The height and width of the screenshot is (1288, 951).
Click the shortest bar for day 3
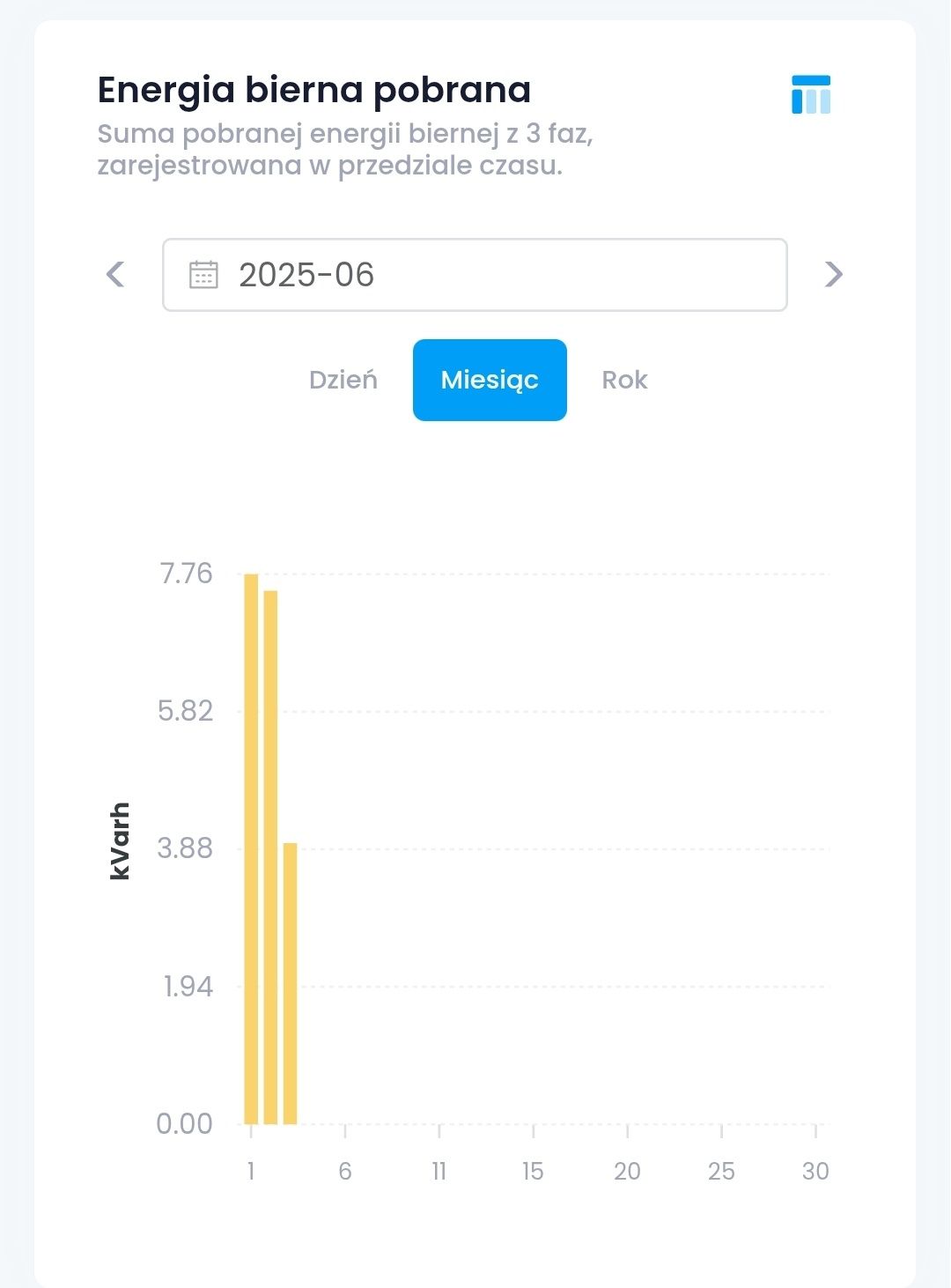pos(290,982)
